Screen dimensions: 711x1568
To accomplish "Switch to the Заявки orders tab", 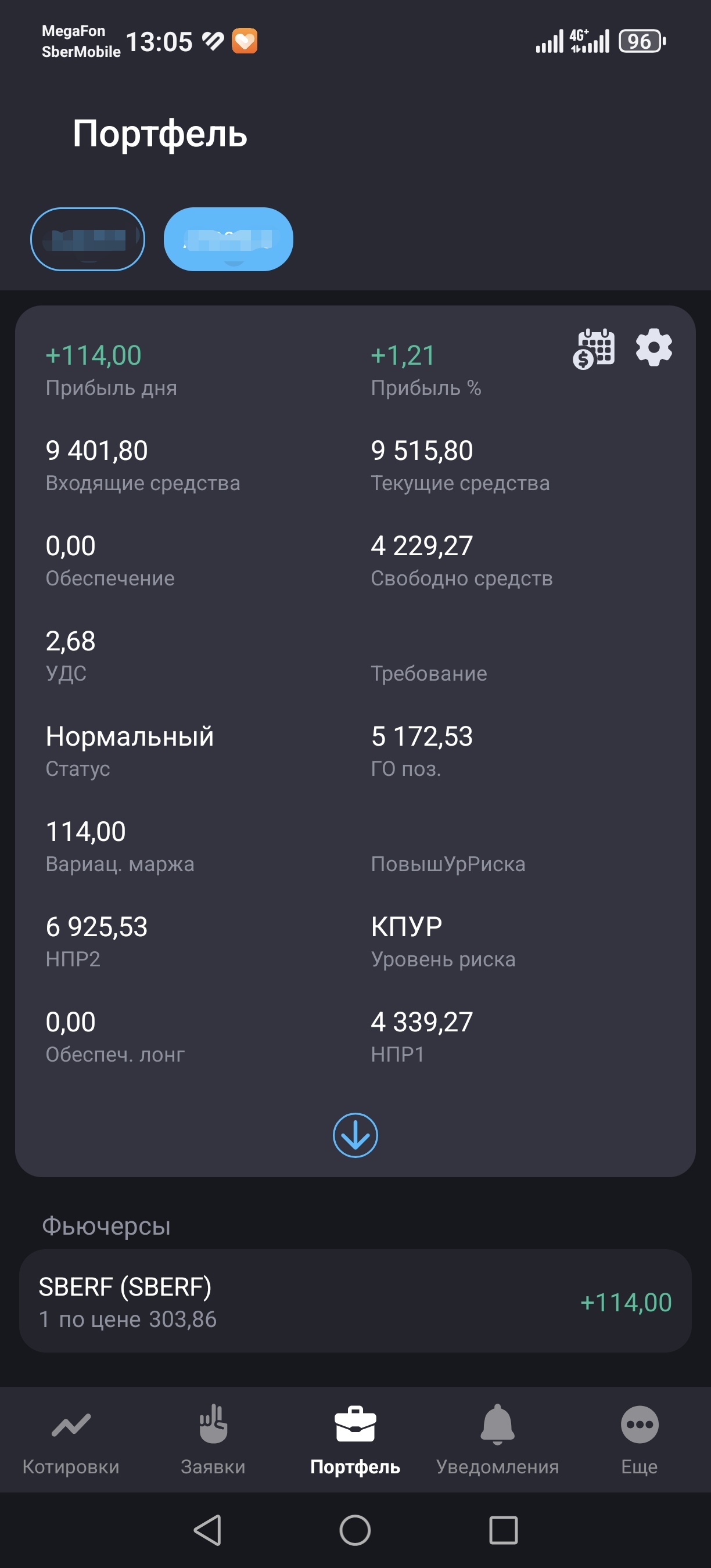I will (x=213, y=1441).
